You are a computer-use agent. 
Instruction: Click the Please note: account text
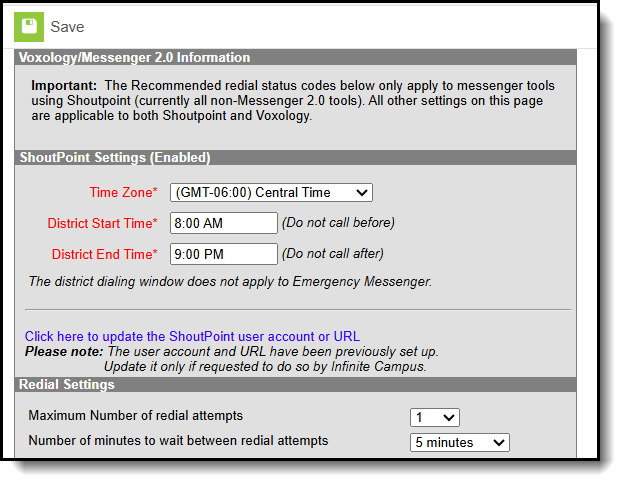(232, 352)
